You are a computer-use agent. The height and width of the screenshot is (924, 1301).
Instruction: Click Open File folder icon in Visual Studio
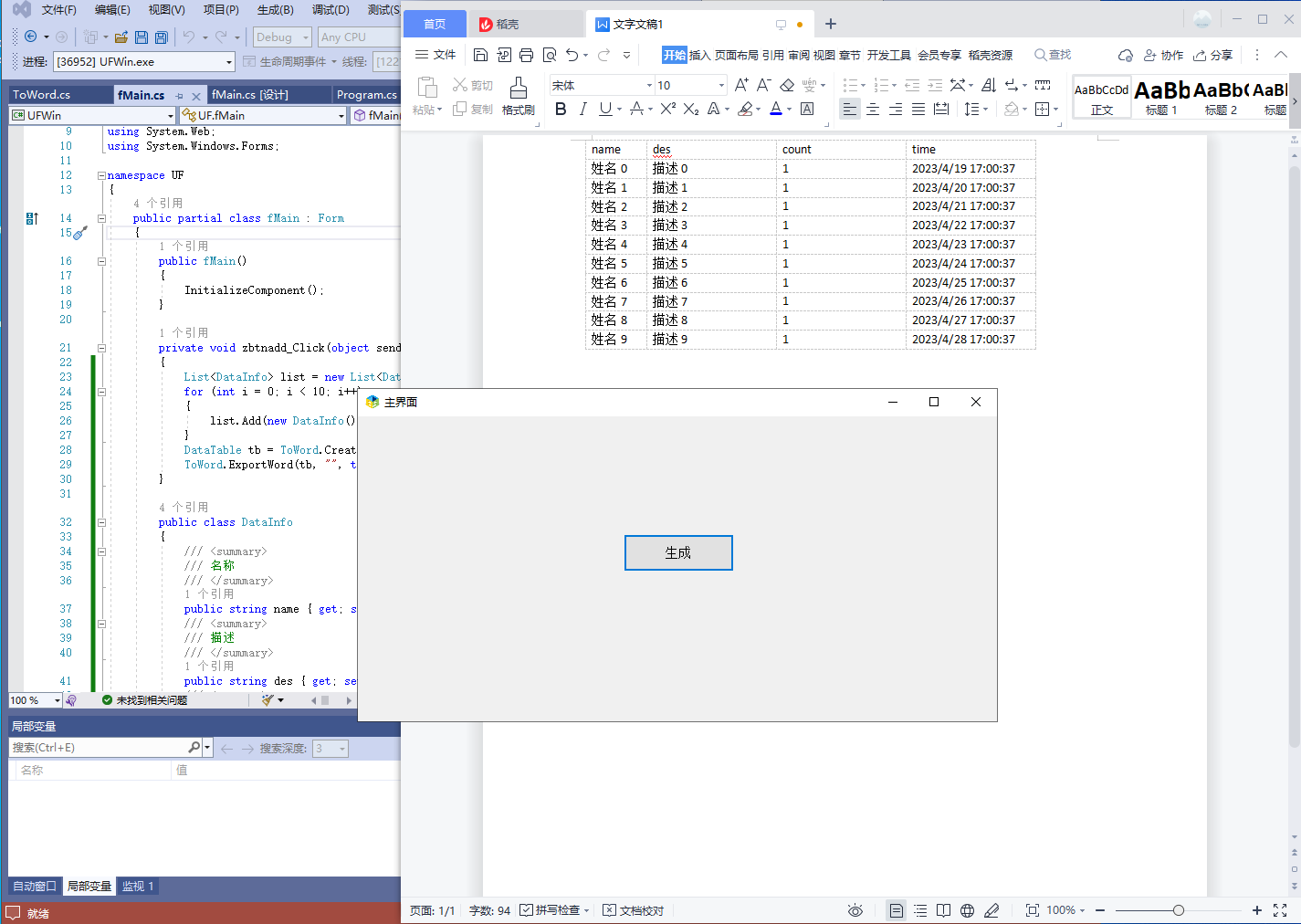[121, 37]
